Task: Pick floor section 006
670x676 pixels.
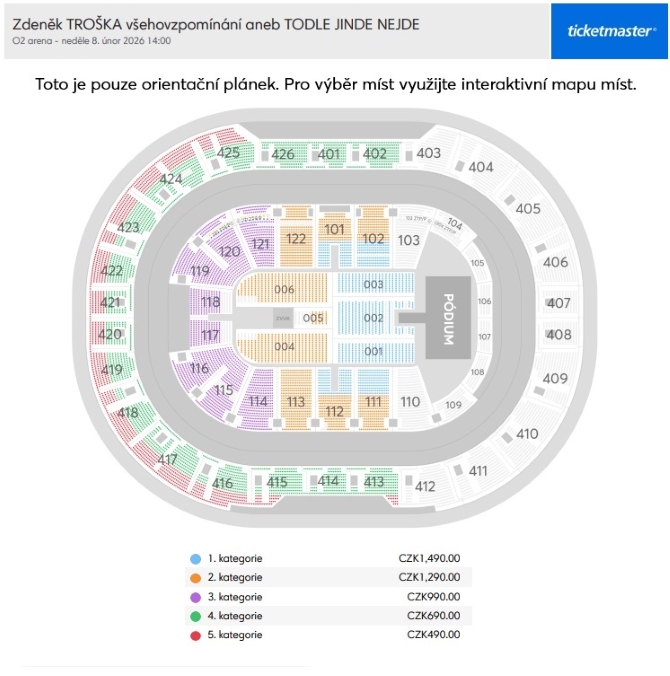Action: click(x=284, y=289)
